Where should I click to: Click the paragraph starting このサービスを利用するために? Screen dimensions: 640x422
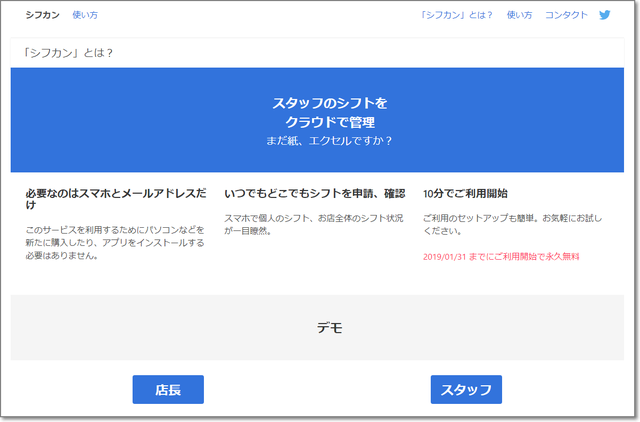coord(115,242)
